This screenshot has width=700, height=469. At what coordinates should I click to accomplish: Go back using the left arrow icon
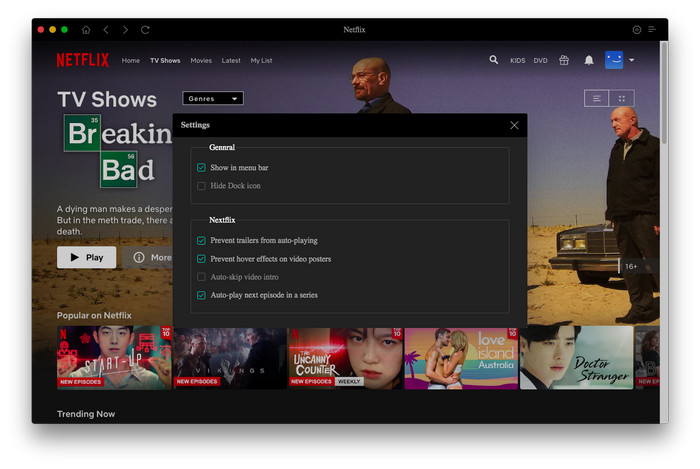[x=106, y=30]
